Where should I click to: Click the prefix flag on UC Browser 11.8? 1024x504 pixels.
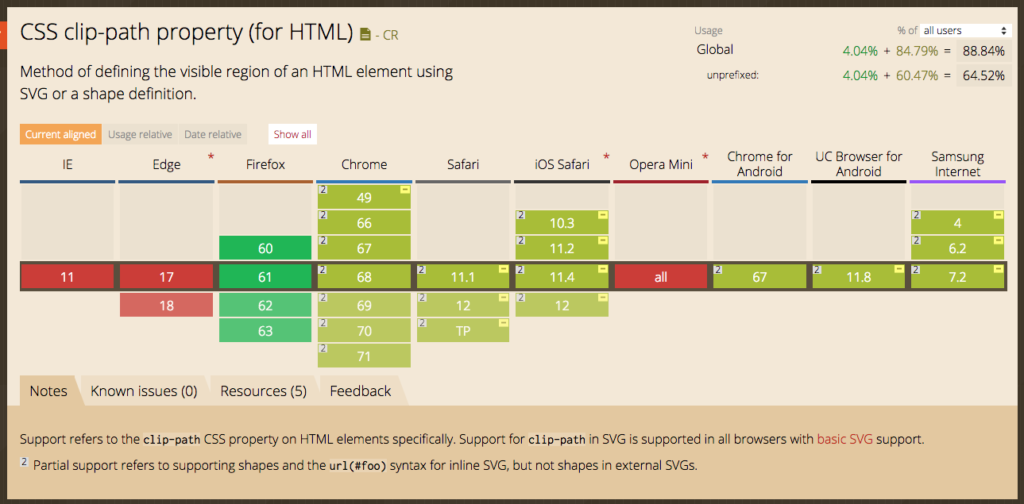tap(899, 269)
